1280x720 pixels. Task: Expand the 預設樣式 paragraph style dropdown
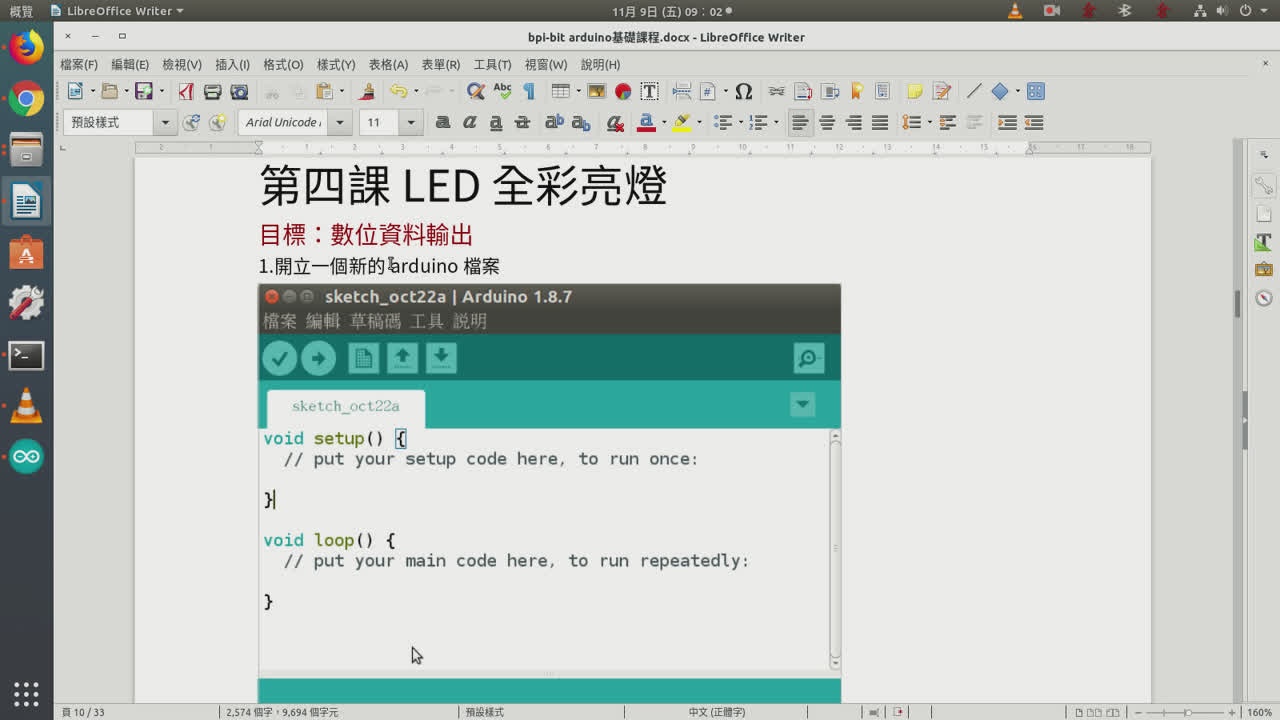(165, 123)
